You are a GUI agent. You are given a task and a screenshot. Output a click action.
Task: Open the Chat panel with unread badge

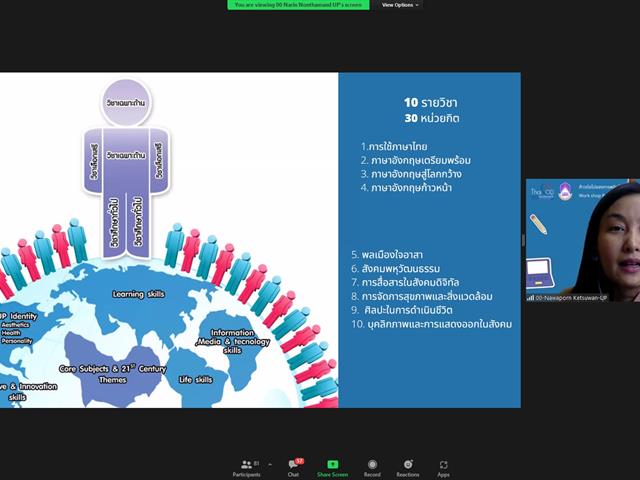point(294,468)
